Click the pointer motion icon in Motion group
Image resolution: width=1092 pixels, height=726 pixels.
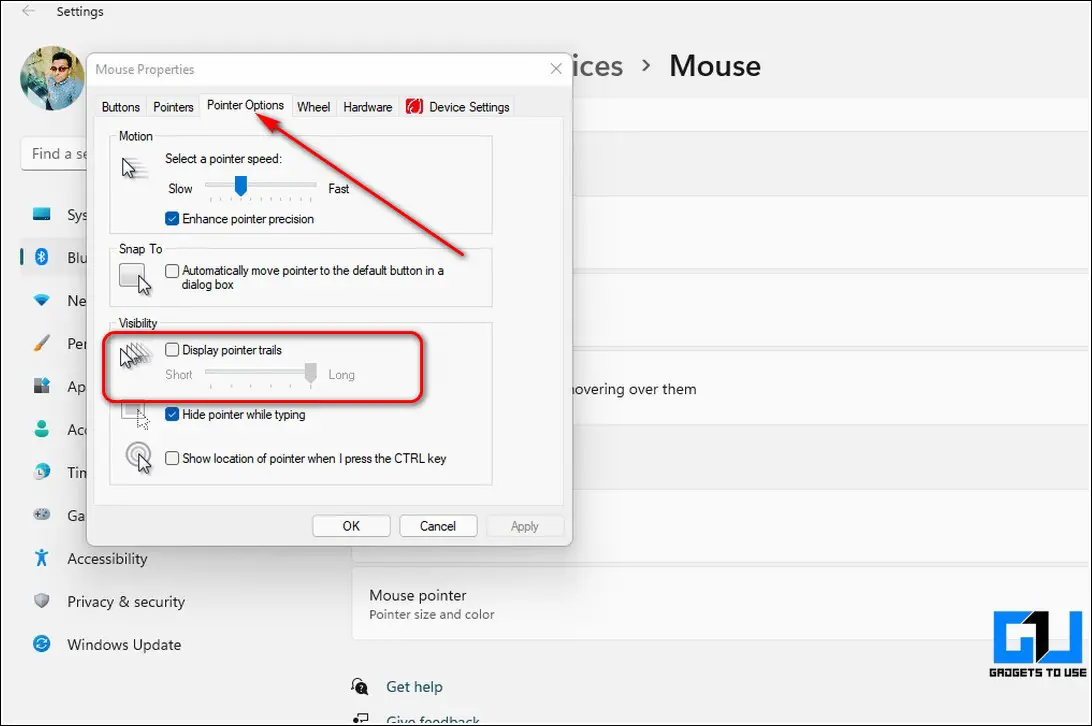pyautogui.click(x=133, y=168)
